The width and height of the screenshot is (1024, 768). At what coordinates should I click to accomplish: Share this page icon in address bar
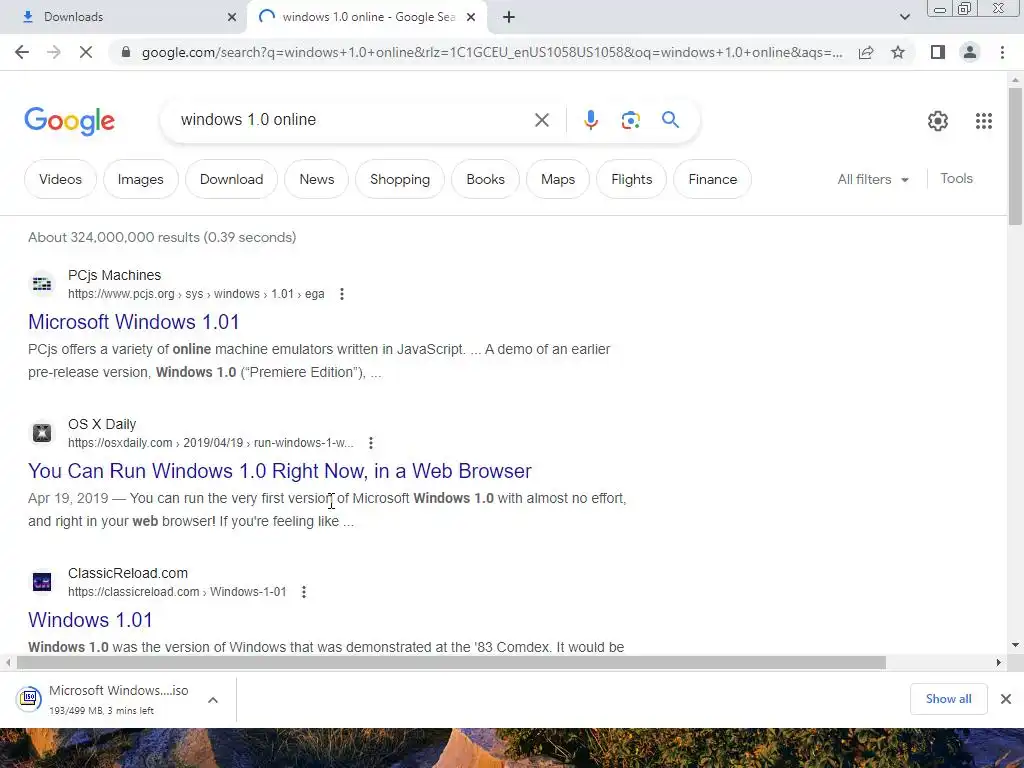(866, 52)
